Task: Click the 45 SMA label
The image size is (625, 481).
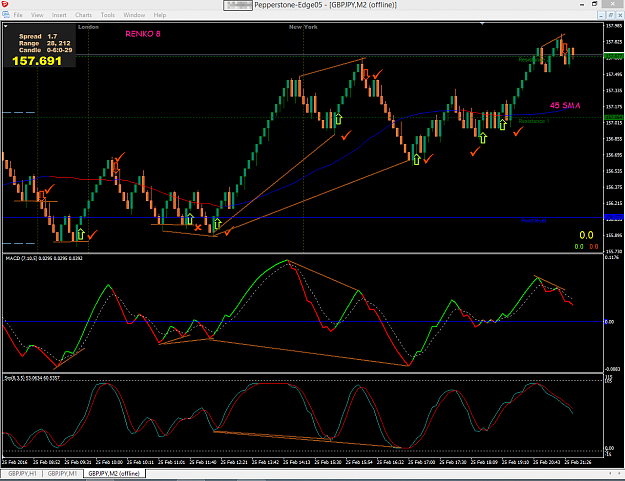Action: (x=565, y=106)
